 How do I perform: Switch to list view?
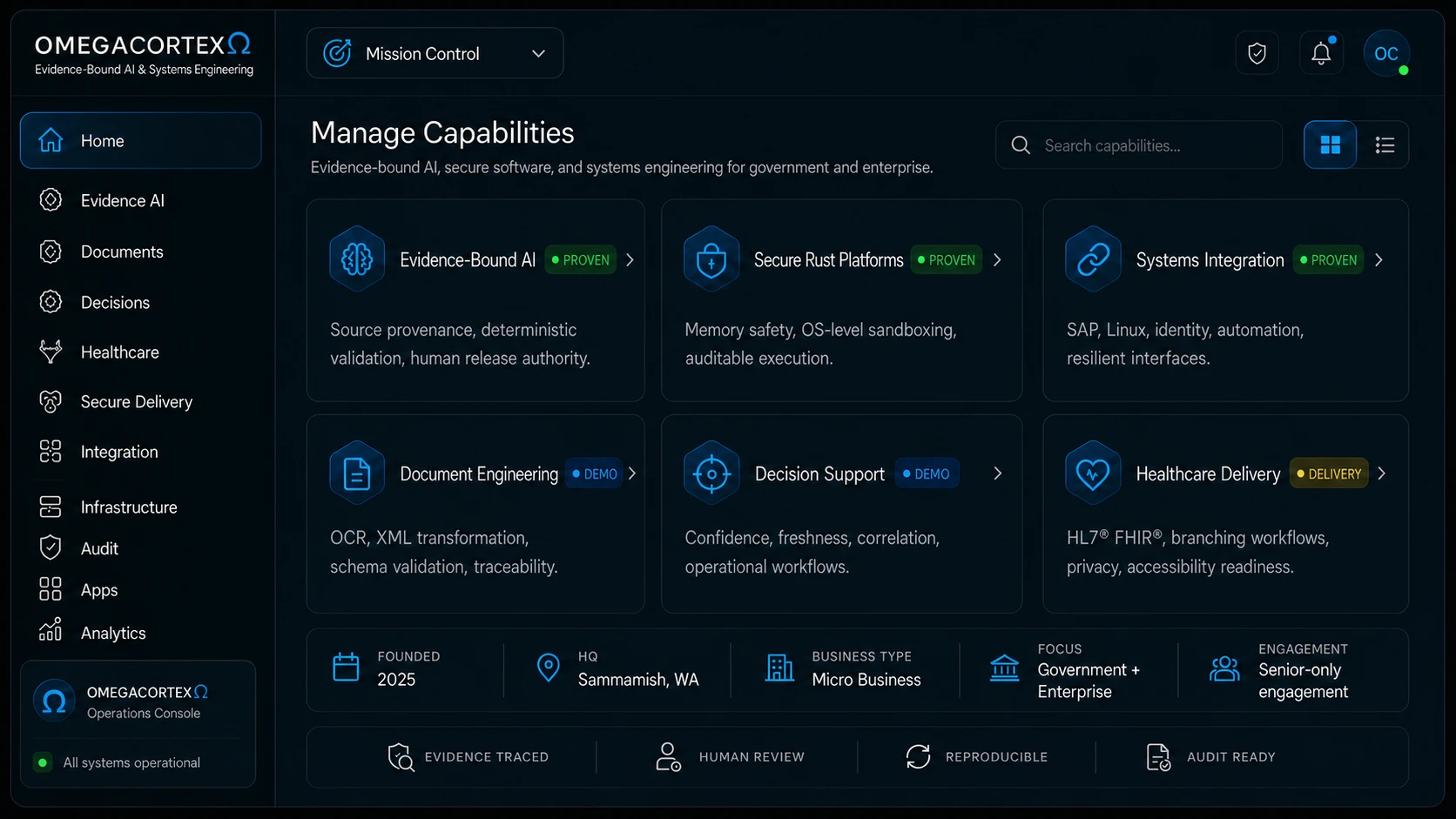click(1385, 144)
